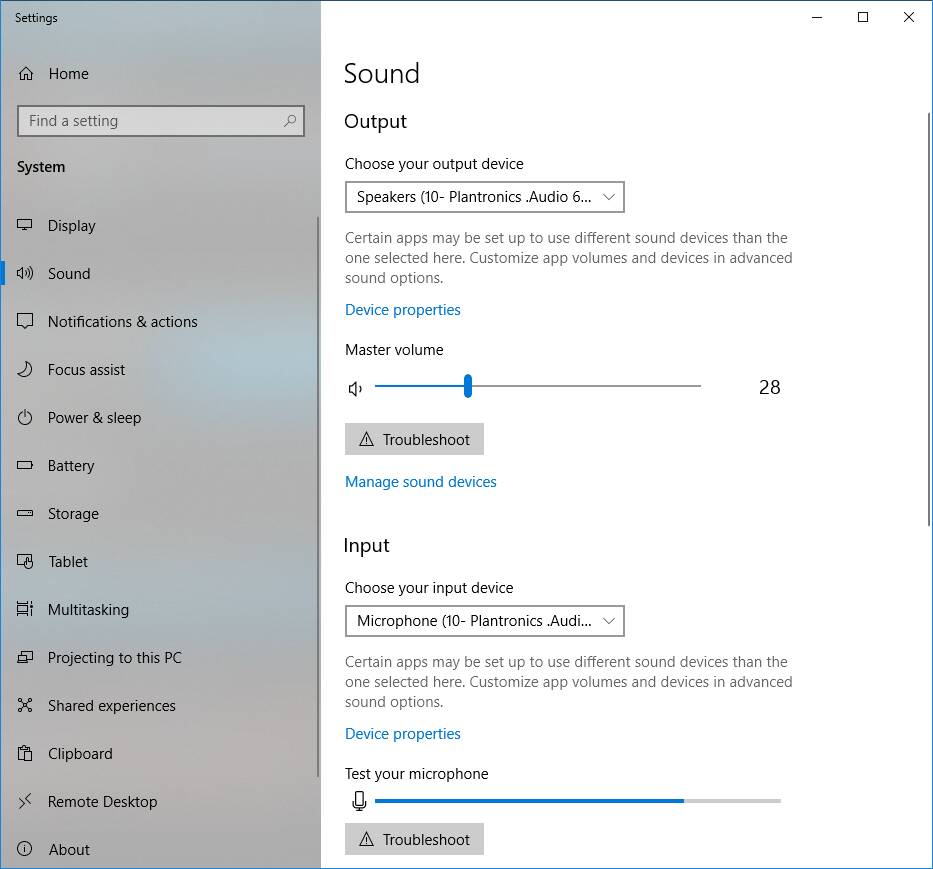This screenshot has width=933, height=869.
Task: Open the input device Microphone dropdown
Action: click(x=484, y=621)
